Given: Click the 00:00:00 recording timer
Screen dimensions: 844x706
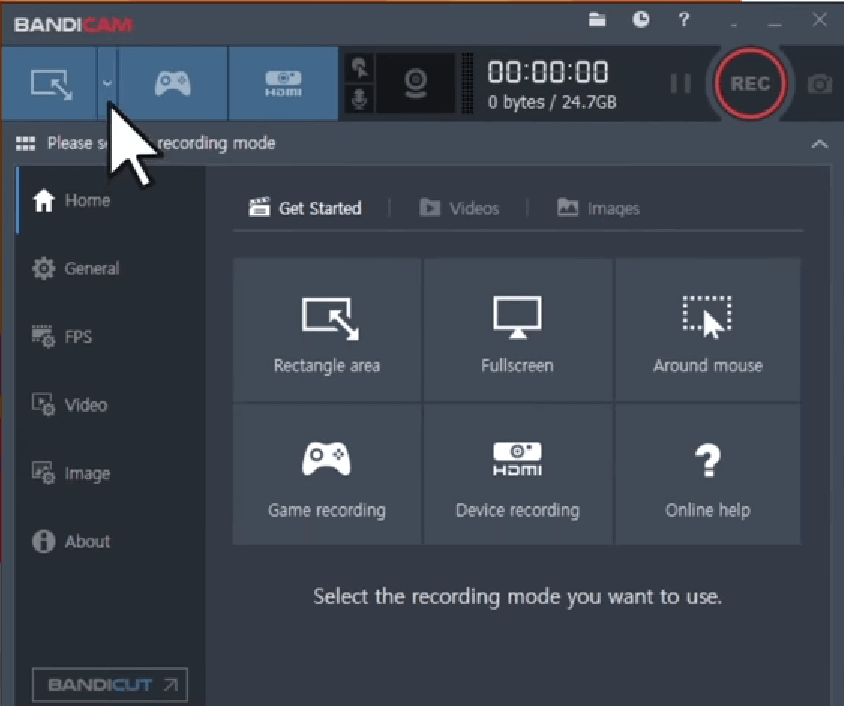Looking at the screenshot, I should (548, 72).
